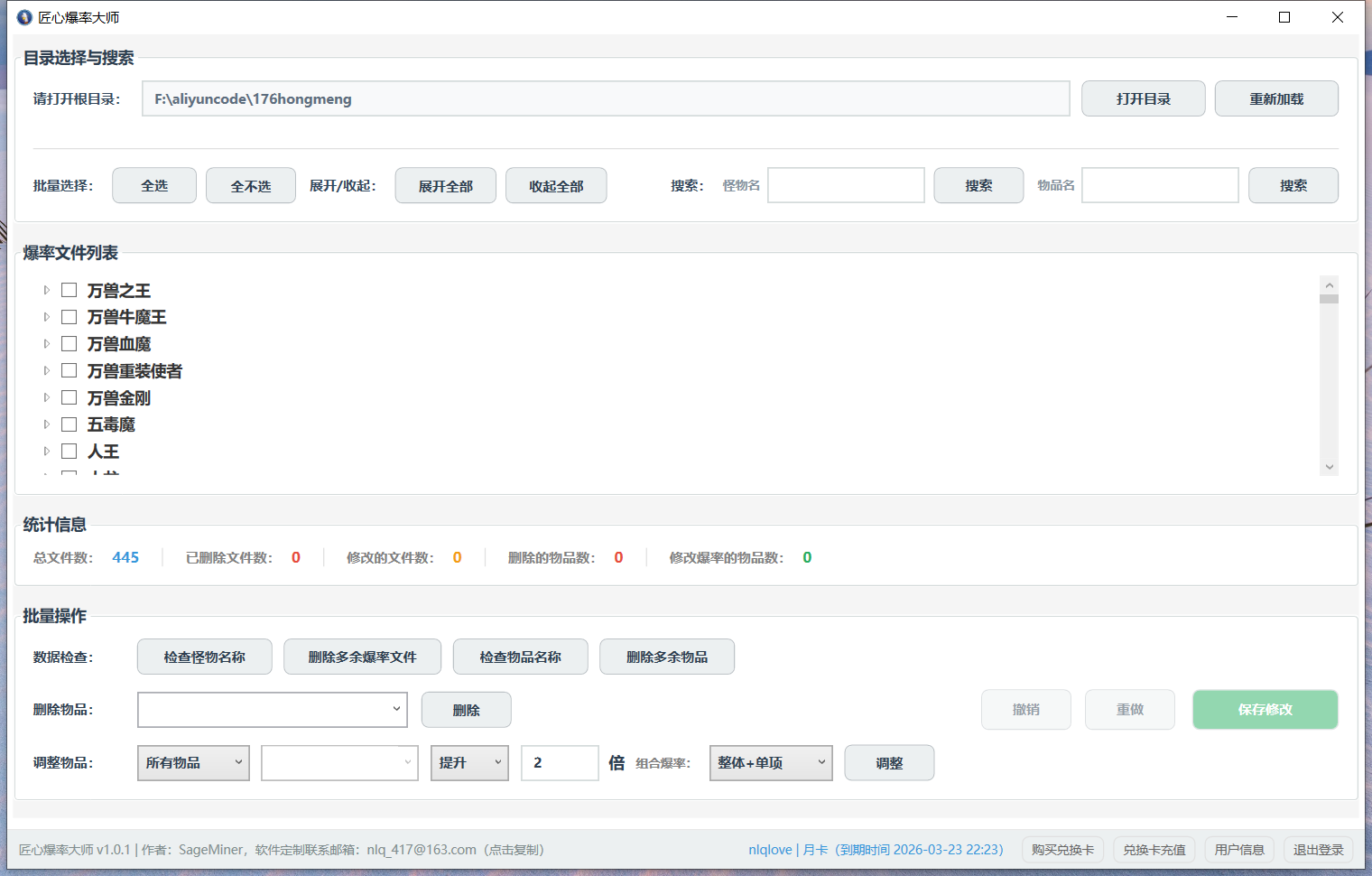
Task: Check the 人王 checkbox
Action: 70,451
